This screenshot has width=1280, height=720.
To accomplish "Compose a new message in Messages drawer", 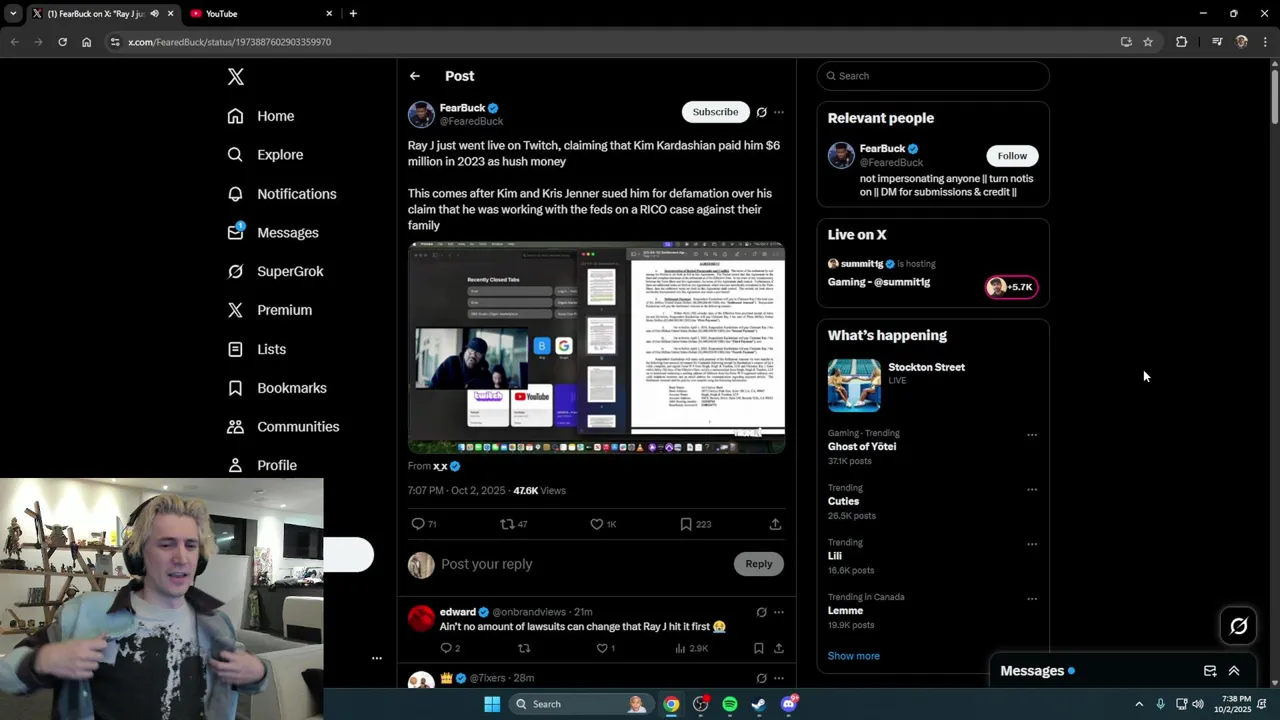I will (1210, 671).
